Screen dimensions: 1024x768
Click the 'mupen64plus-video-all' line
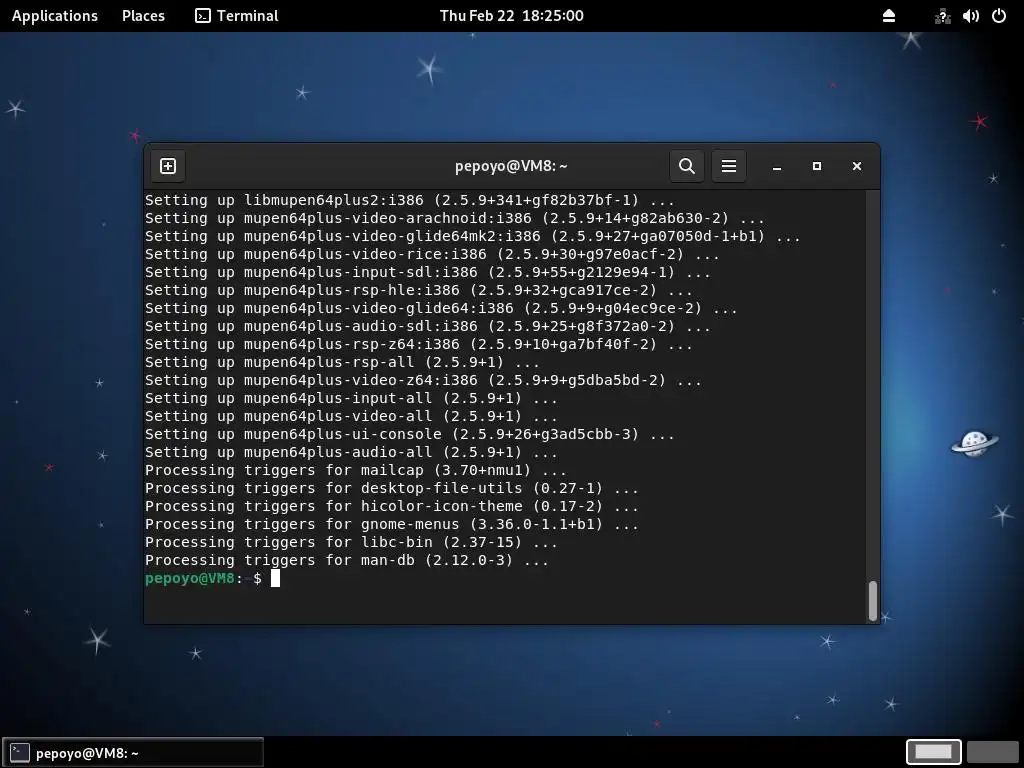point(351,416)
